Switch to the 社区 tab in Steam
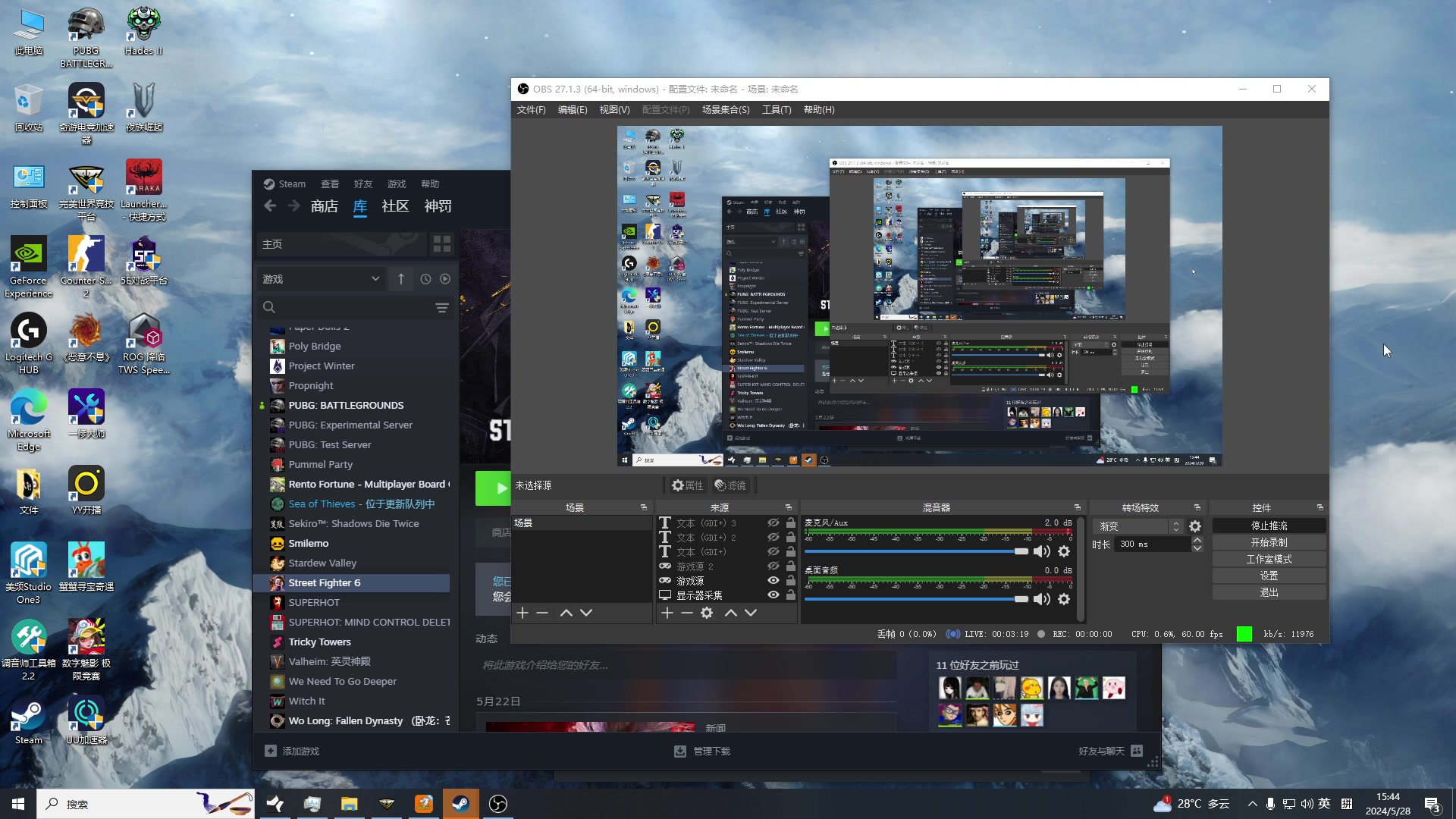Screen dimensions: 1456x819 (x=395, y=206)
